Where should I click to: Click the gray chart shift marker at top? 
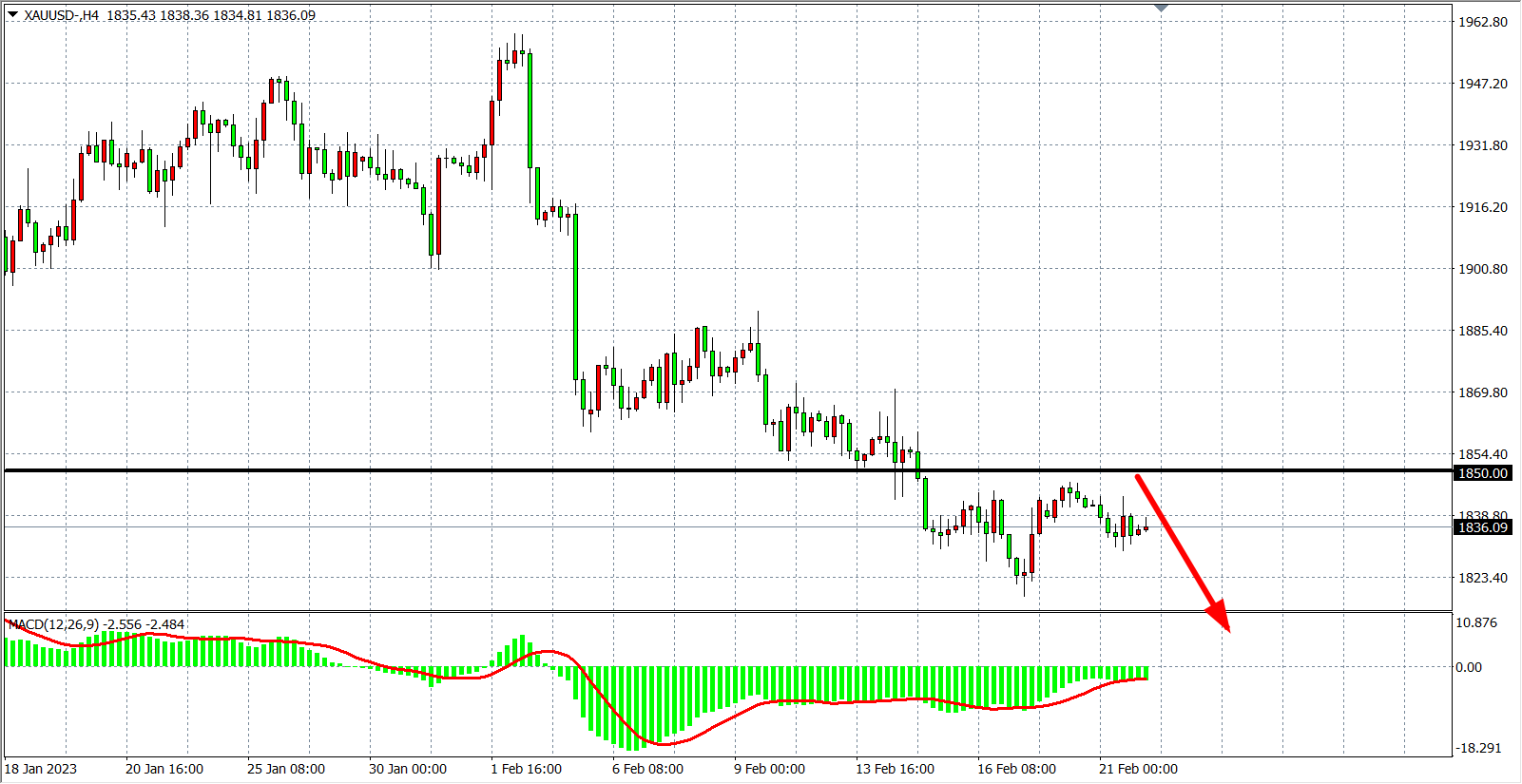tap(1161, 8)
